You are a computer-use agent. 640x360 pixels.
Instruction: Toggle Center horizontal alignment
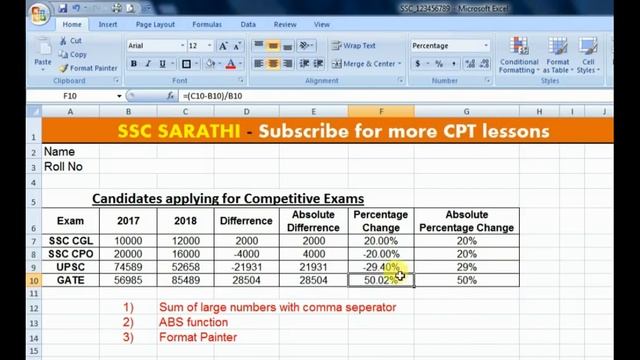273,64
